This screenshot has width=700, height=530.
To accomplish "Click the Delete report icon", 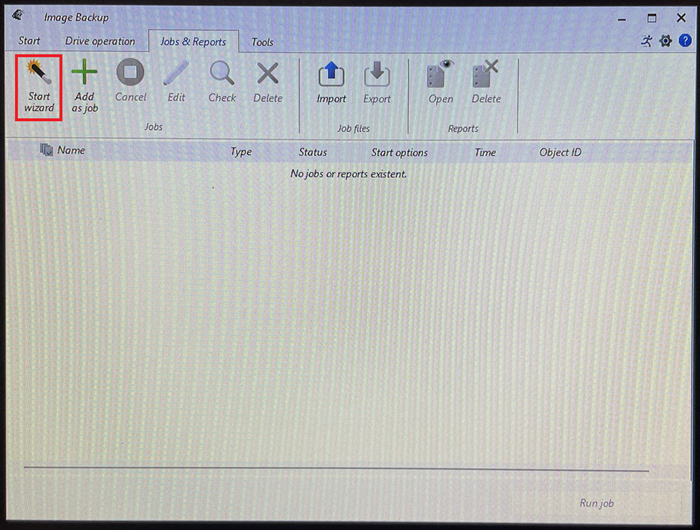I will (486, 75).
